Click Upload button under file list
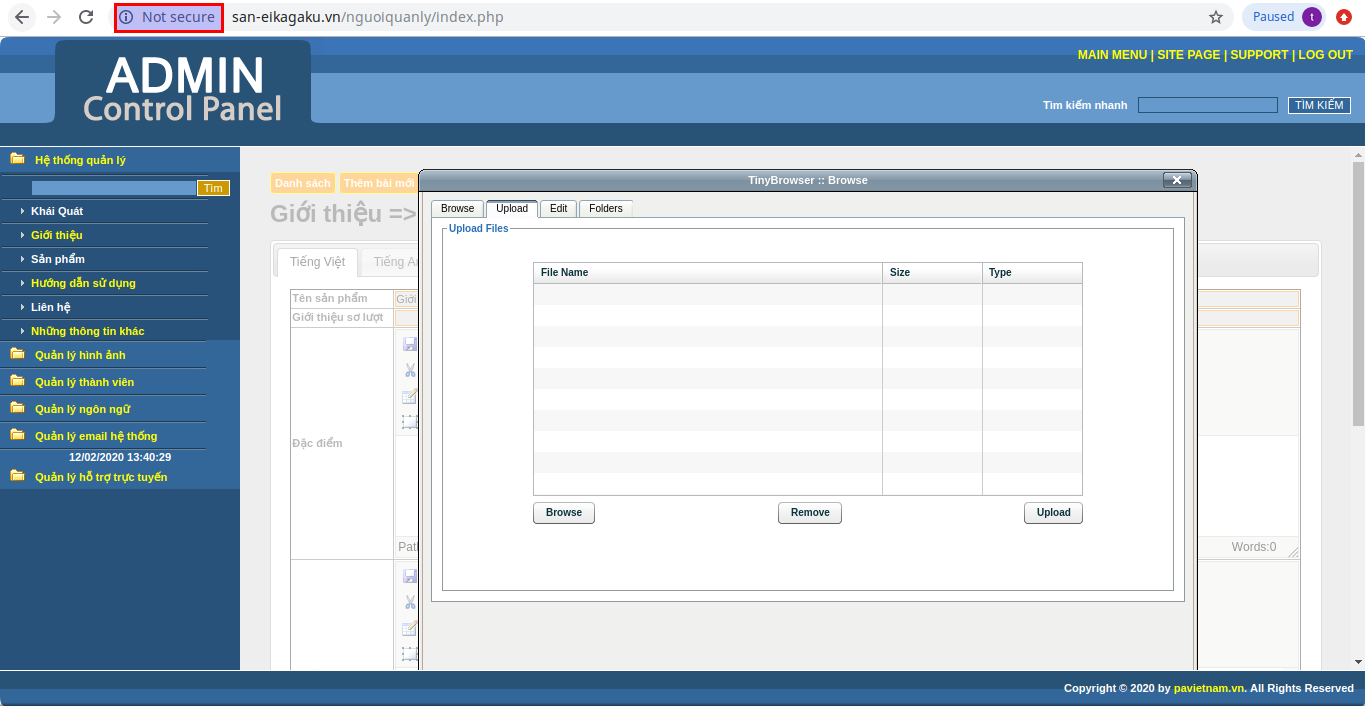The width and height of the screenshot is (1365, 706). point(1053,513)
